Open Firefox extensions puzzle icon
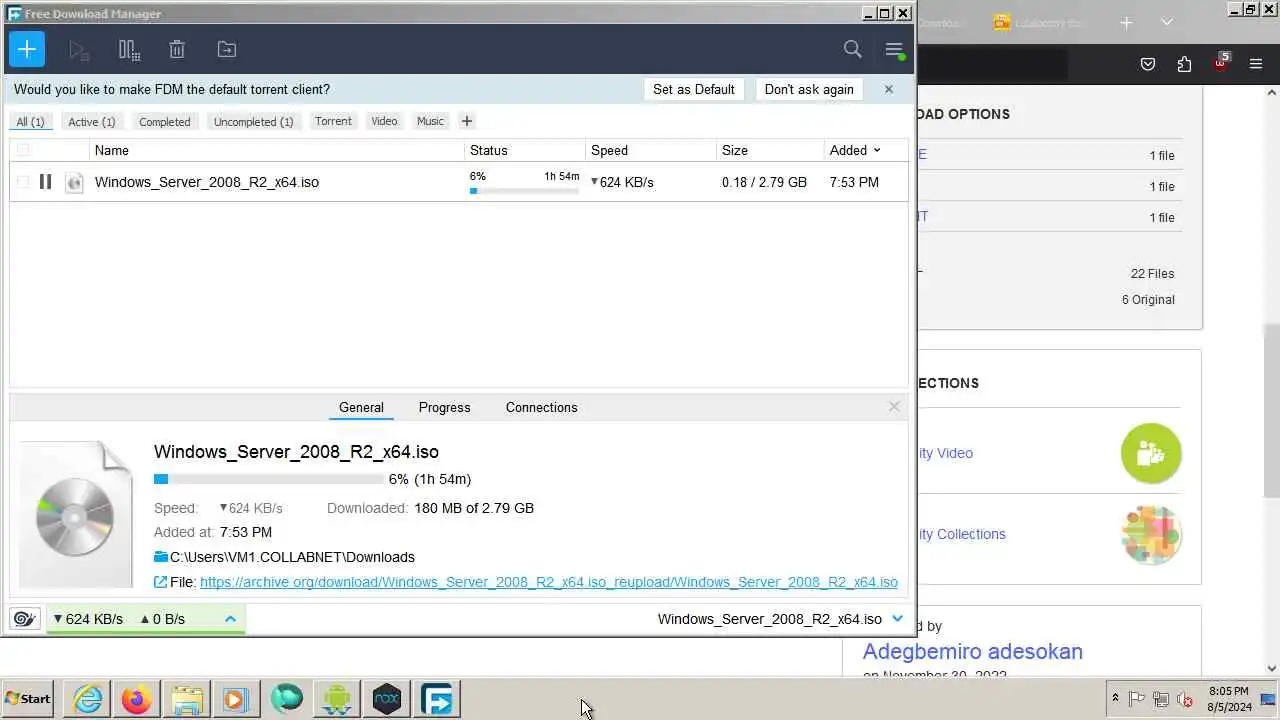 (x=1184, y=64)
